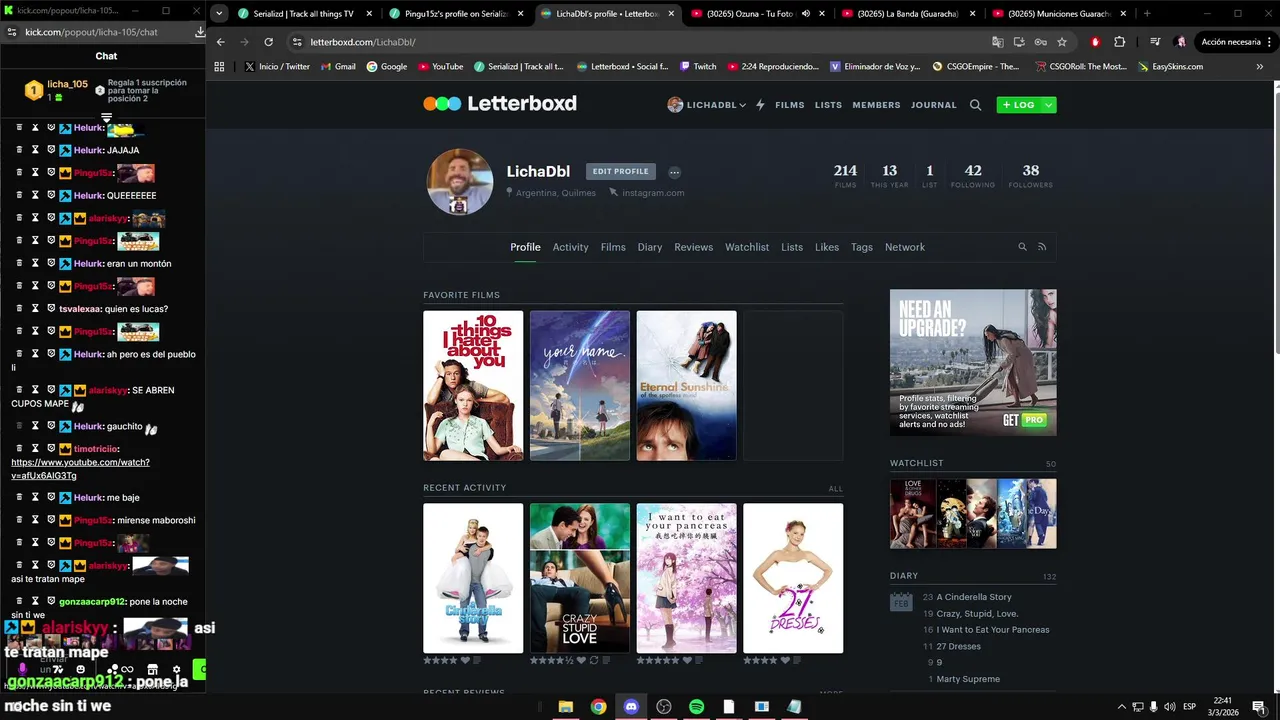The width and height of the screenshot is (1280, 720).
Task: Switch to the Network profile tab
Action: tap(905, 247)
